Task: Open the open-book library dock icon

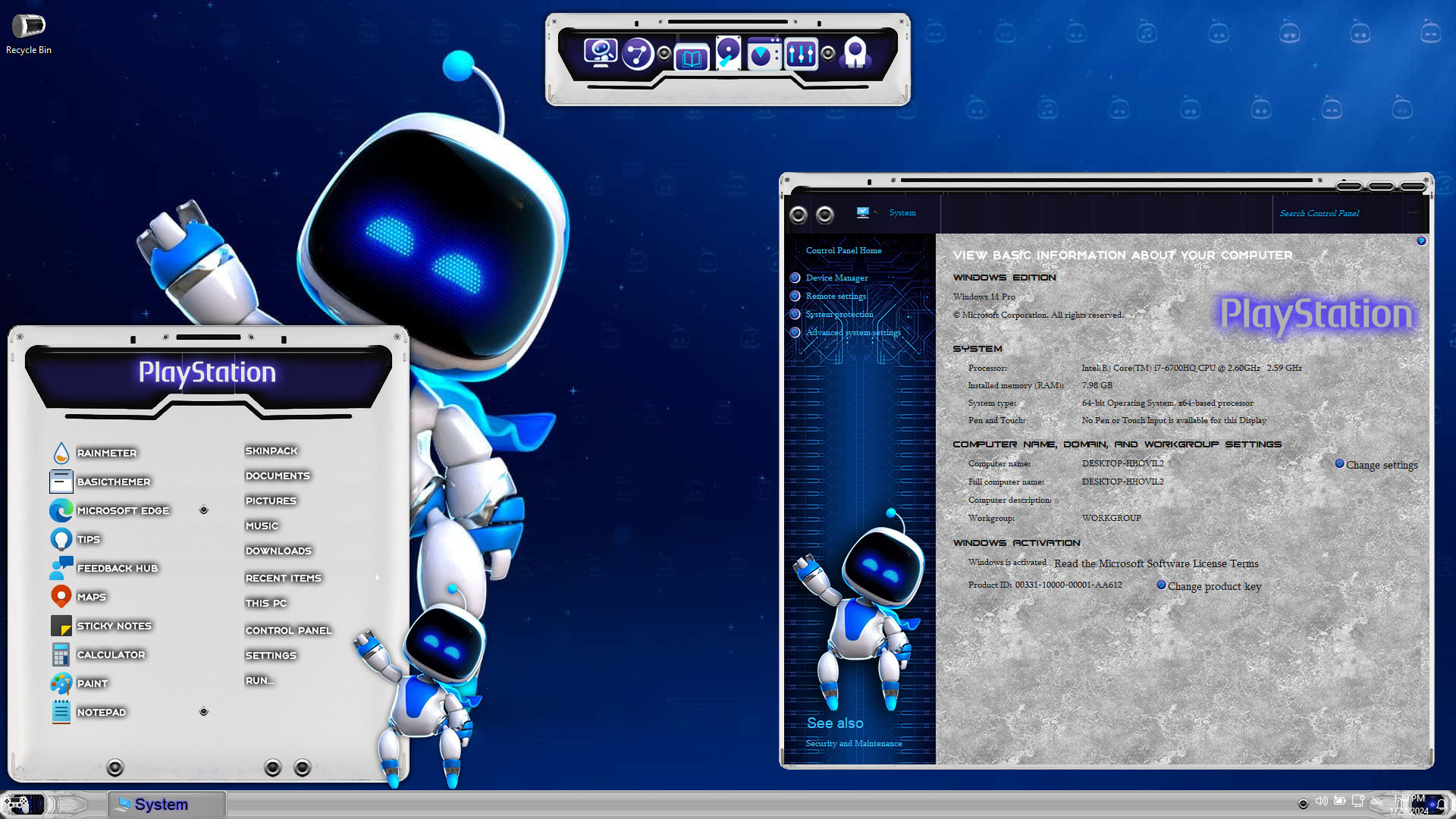Action: click(691, 58)
